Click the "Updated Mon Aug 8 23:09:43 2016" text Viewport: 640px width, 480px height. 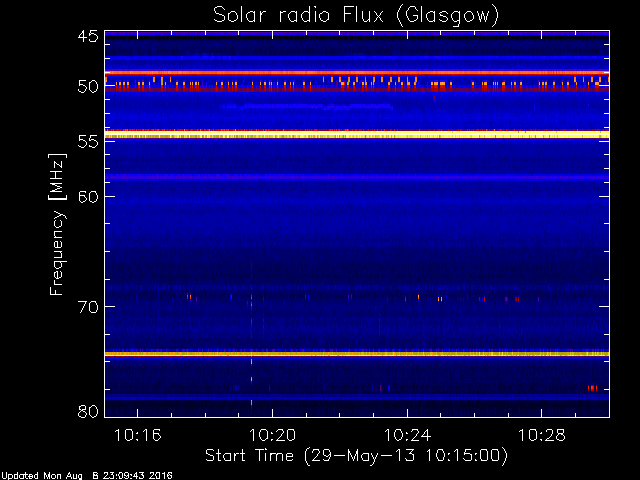point(87,476)
